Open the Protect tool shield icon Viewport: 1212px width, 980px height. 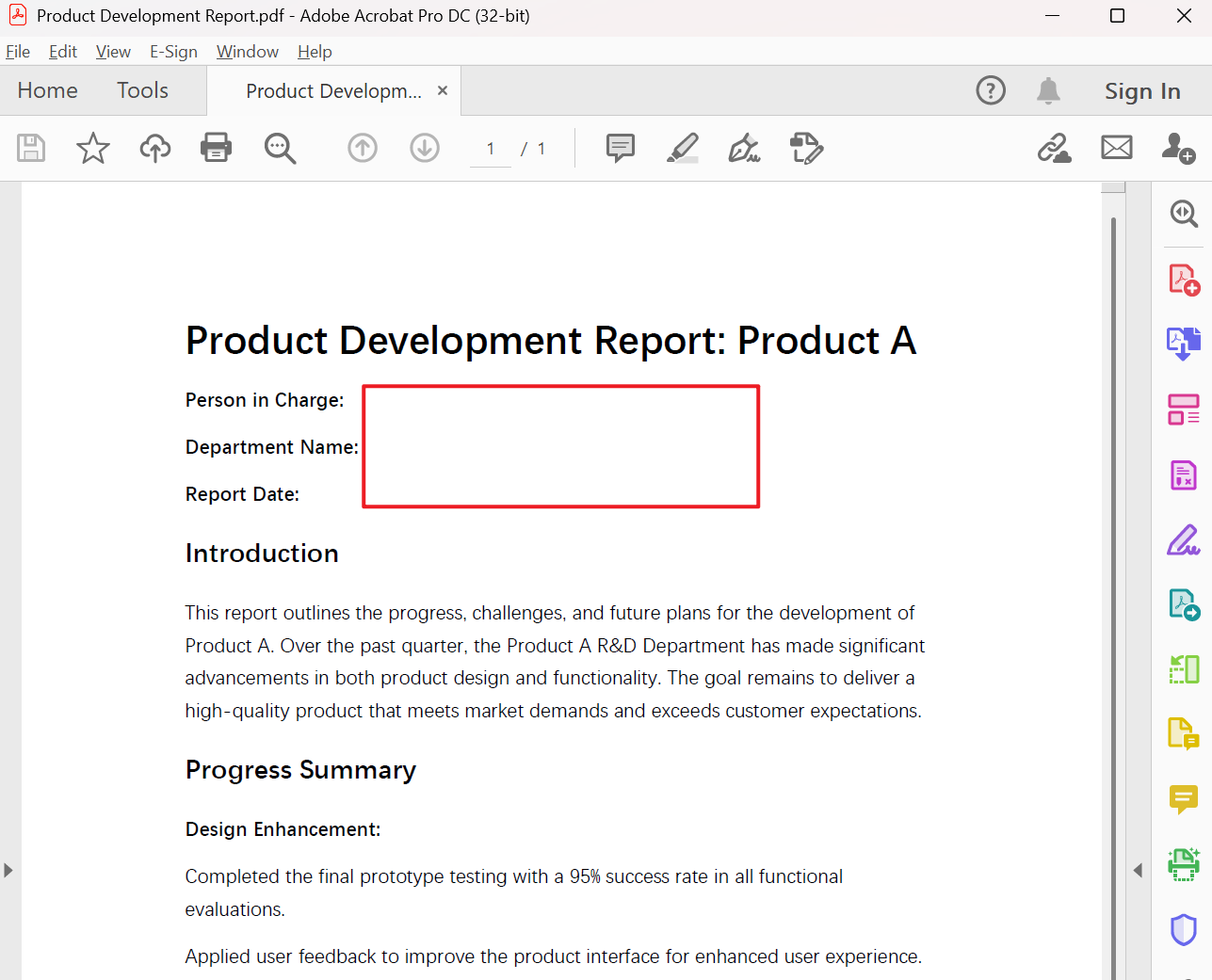tap(1183, 929)
